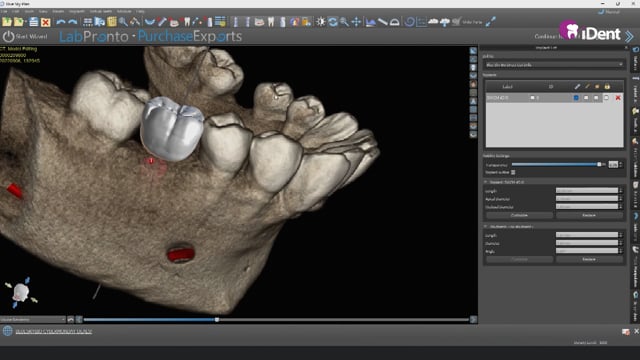This screenshot has height=360, width=640.
Task: Open the rendering mode dropdown below viewport
Action: 33,320
